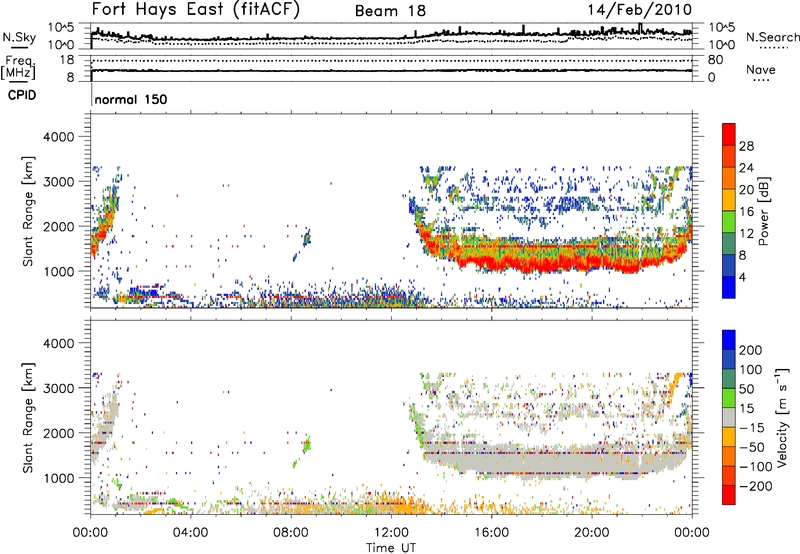The image size is (800, 554).
Task: Click the 'Fort Hays East (fitACF)' title
Action: tap(196, 9)
